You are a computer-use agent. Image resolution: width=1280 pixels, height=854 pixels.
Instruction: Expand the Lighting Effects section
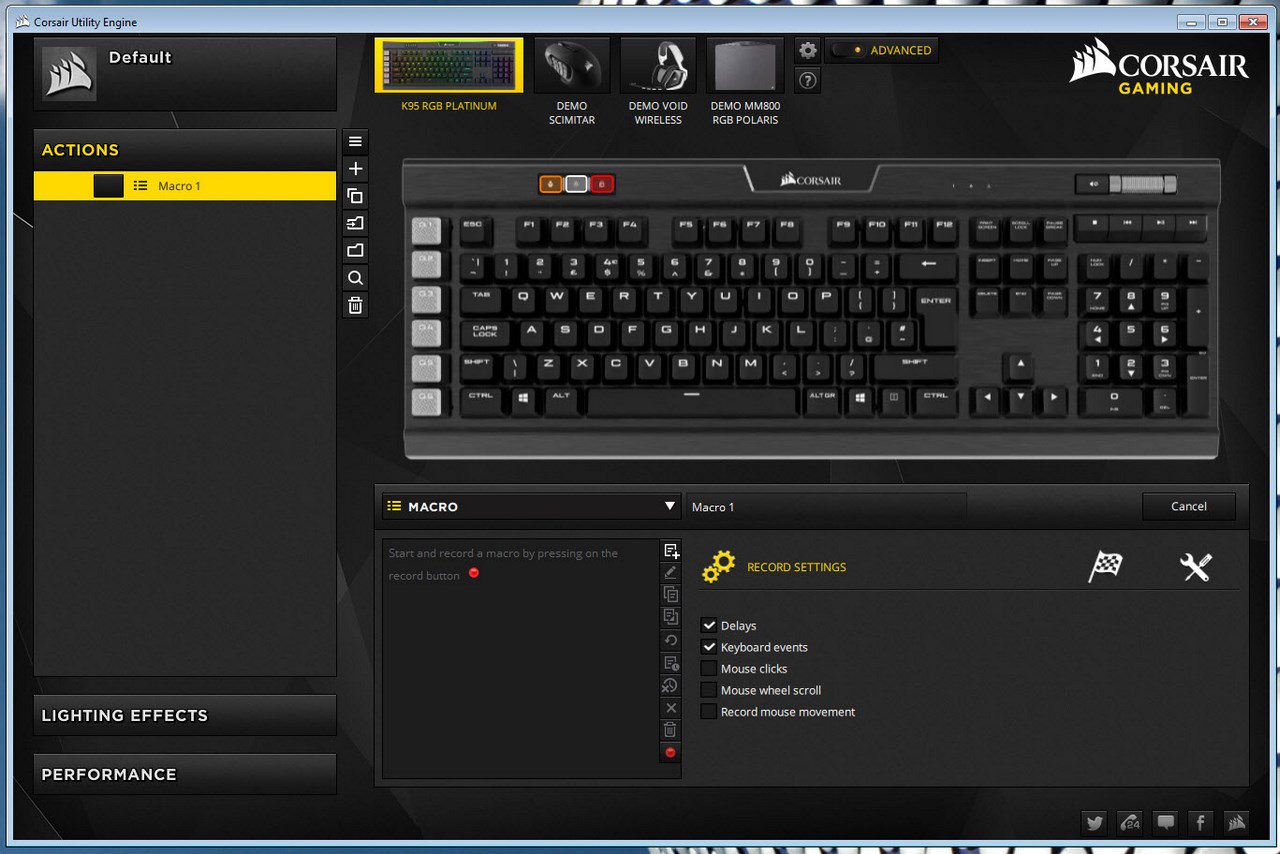(185, 716)
